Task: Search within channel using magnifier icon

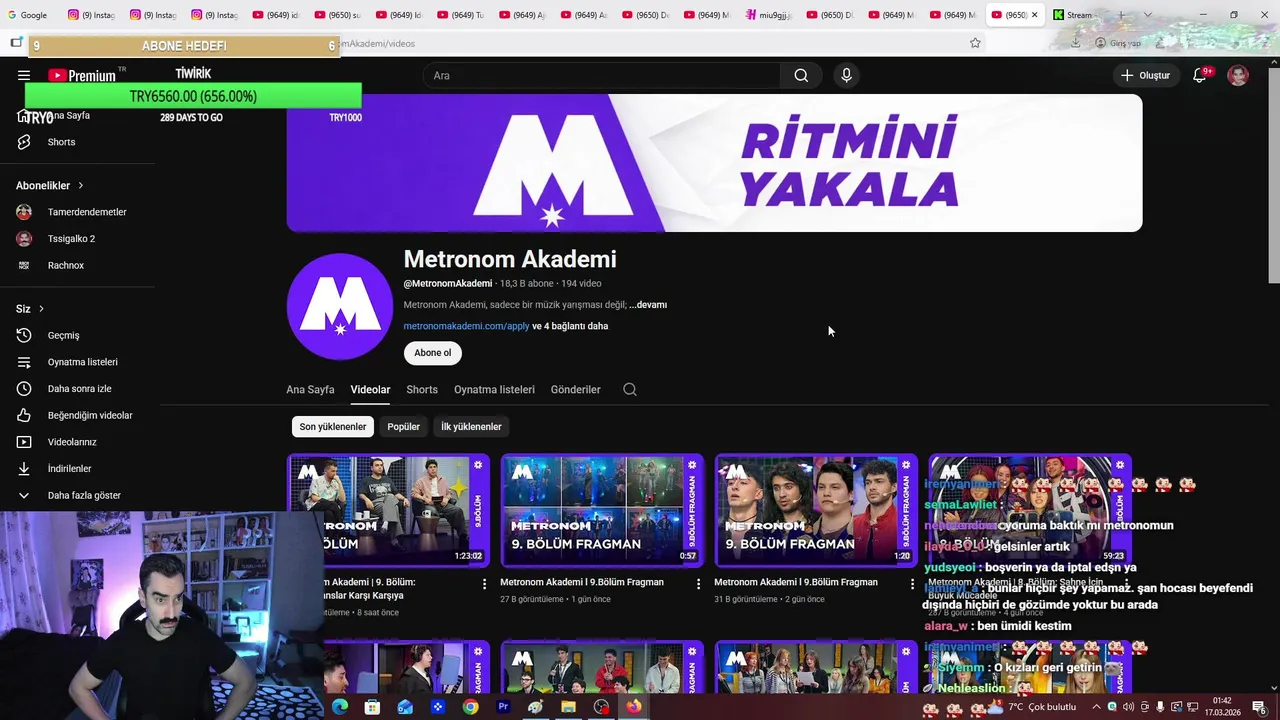Action: [630, 389]
